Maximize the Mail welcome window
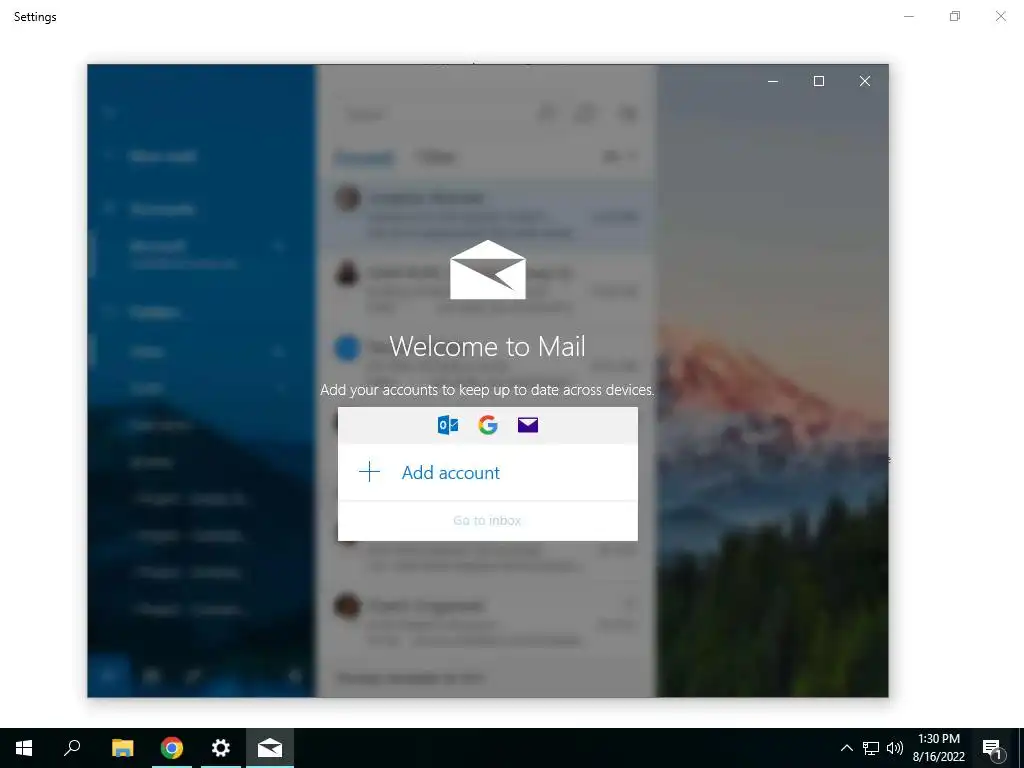Viewport: 1024px width, 768px height. 819,81
